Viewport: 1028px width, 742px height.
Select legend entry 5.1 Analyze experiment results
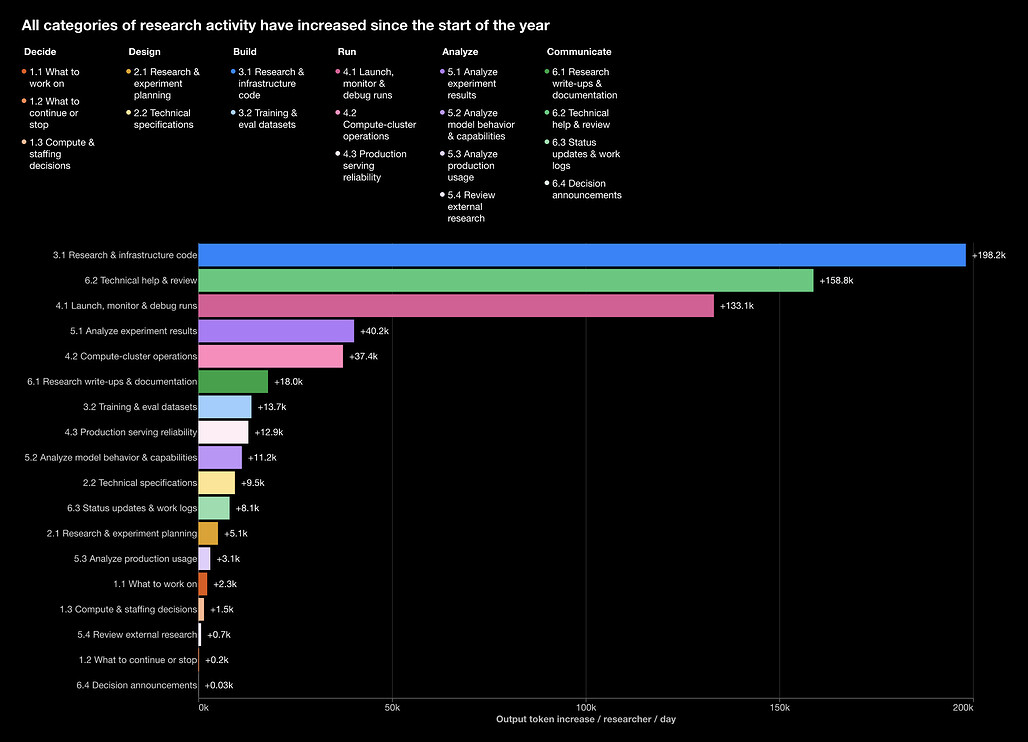coord(469,83)
